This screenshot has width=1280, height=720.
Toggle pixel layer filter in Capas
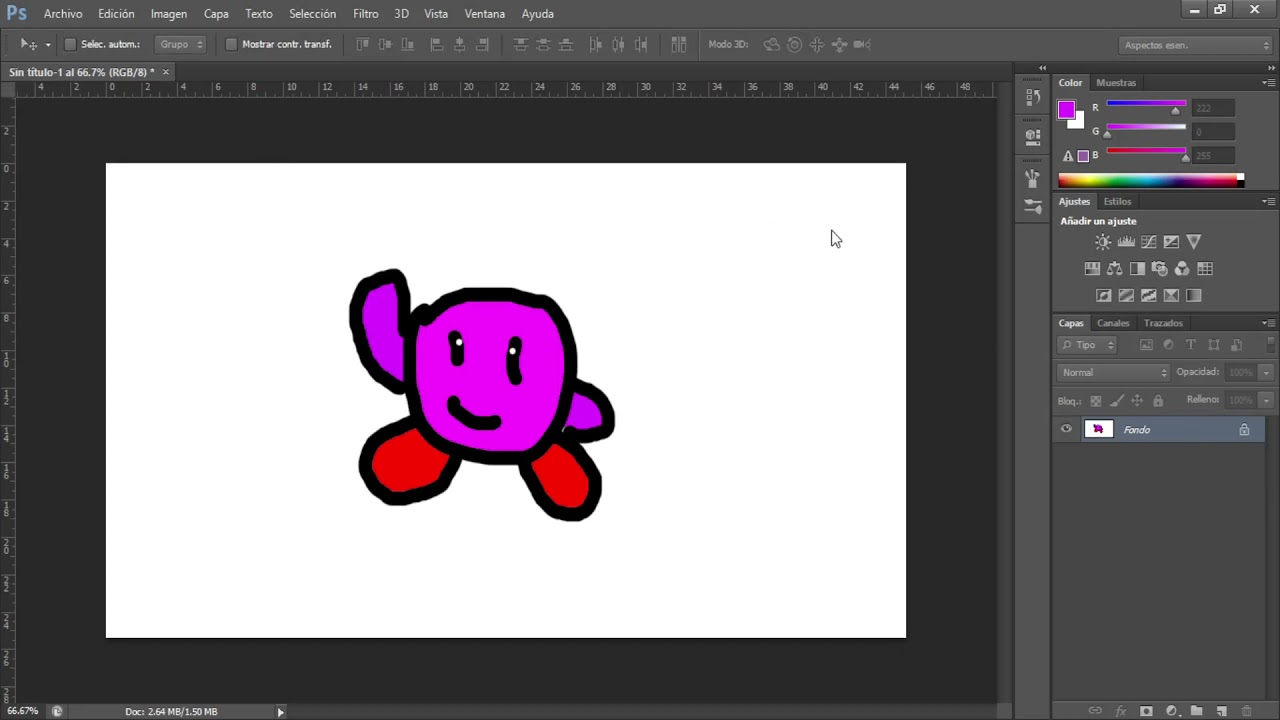click(x=1146, y=345)
